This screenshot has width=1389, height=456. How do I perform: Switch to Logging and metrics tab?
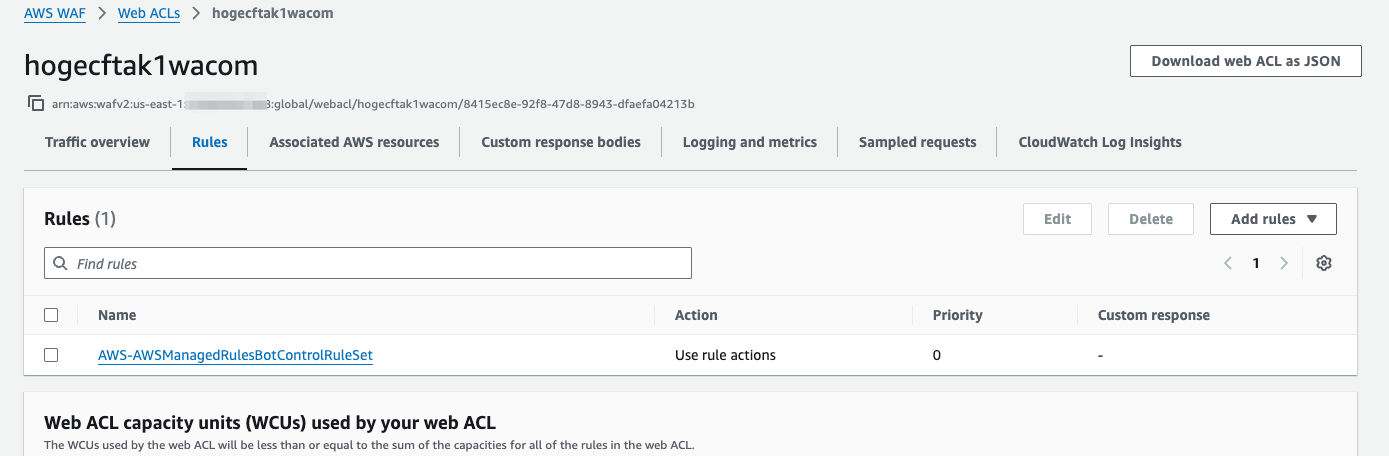750,142
